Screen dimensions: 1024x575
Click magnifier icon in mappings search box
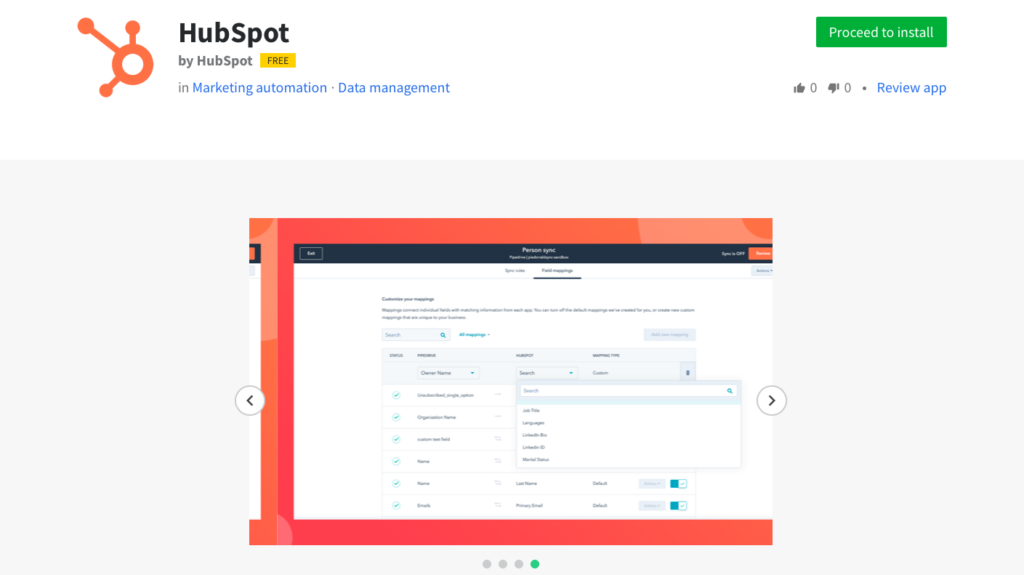pyautogui.click(x=443, y=335)
